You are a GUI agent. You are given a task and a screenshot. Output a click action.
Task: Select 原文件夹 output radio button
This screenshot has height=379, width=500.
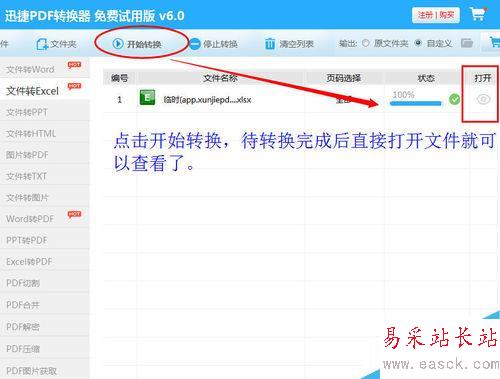pyautogui.click(x=366, y=43)
